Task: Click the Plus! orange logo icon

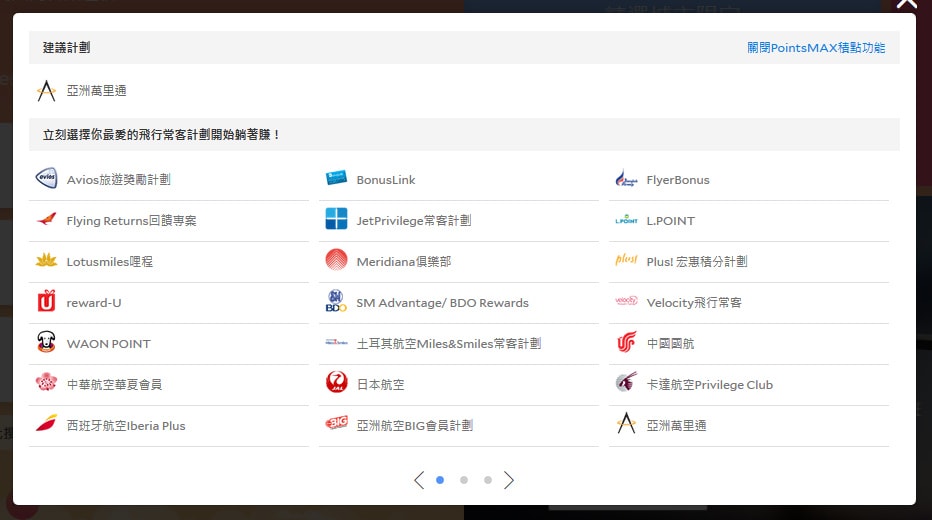Action: pyautogui.click(x=626, y=260)
